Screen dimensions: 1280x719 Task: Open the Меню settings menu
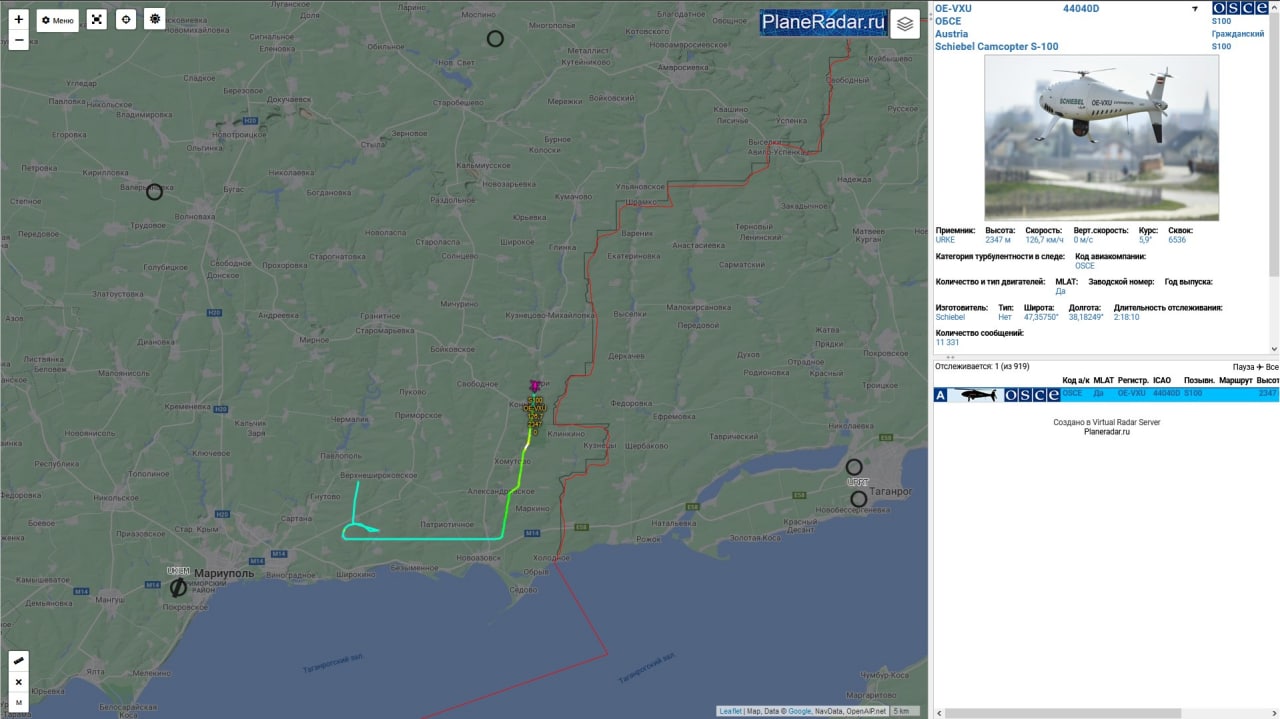[x=57, y=20]
